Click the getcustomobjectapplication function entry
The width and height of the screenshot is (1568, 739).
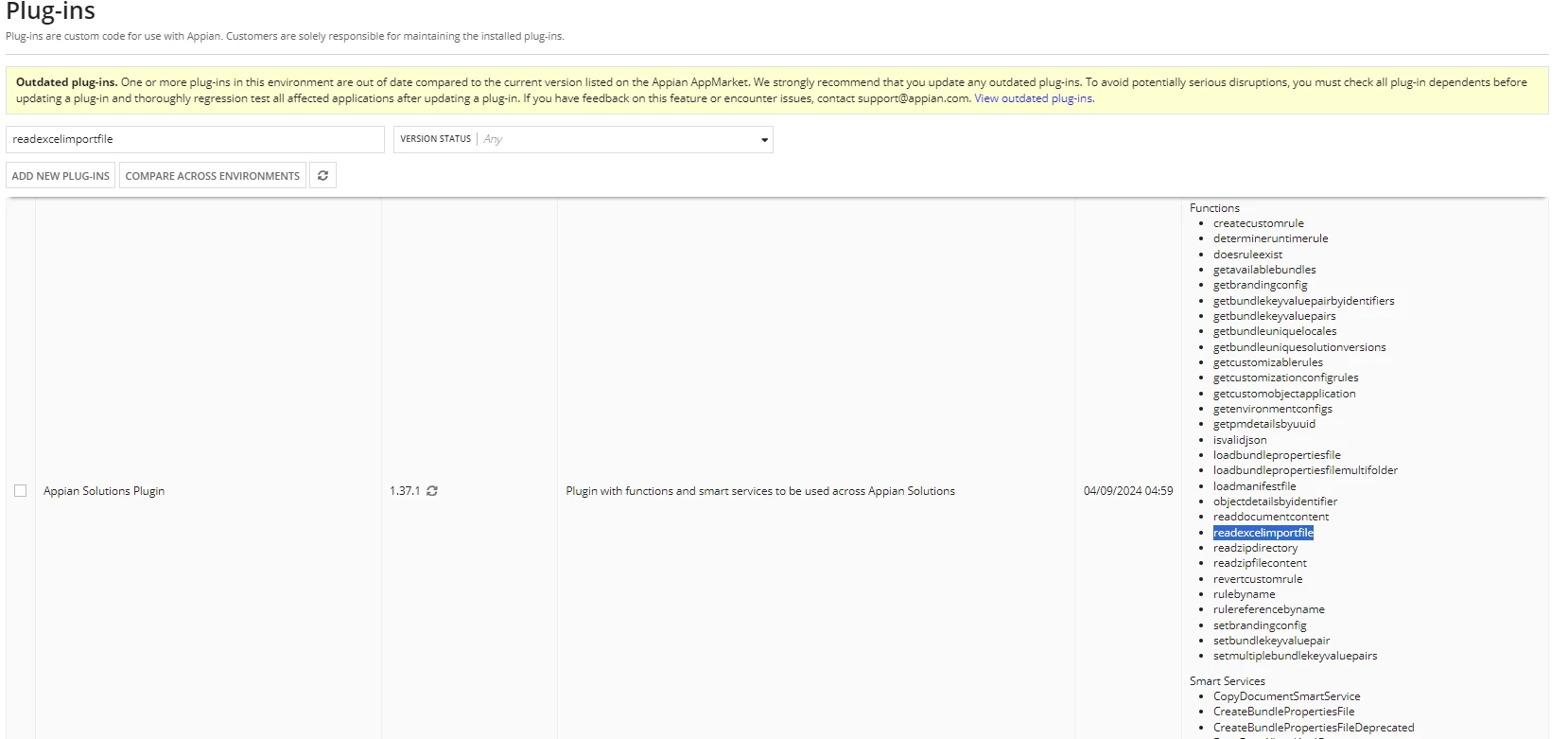point(1284,394)
